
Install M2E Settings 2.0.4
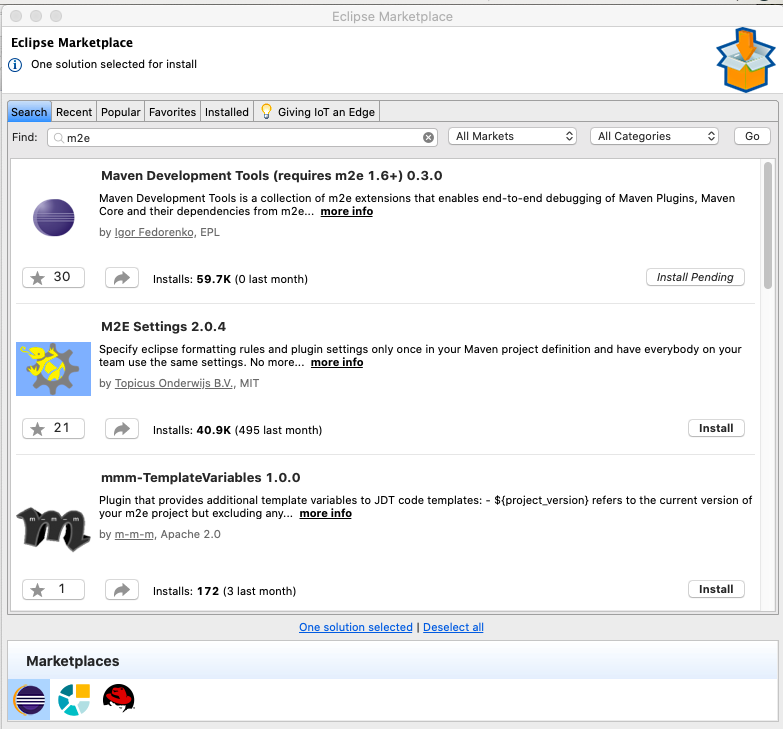click(x=716, y=428)
